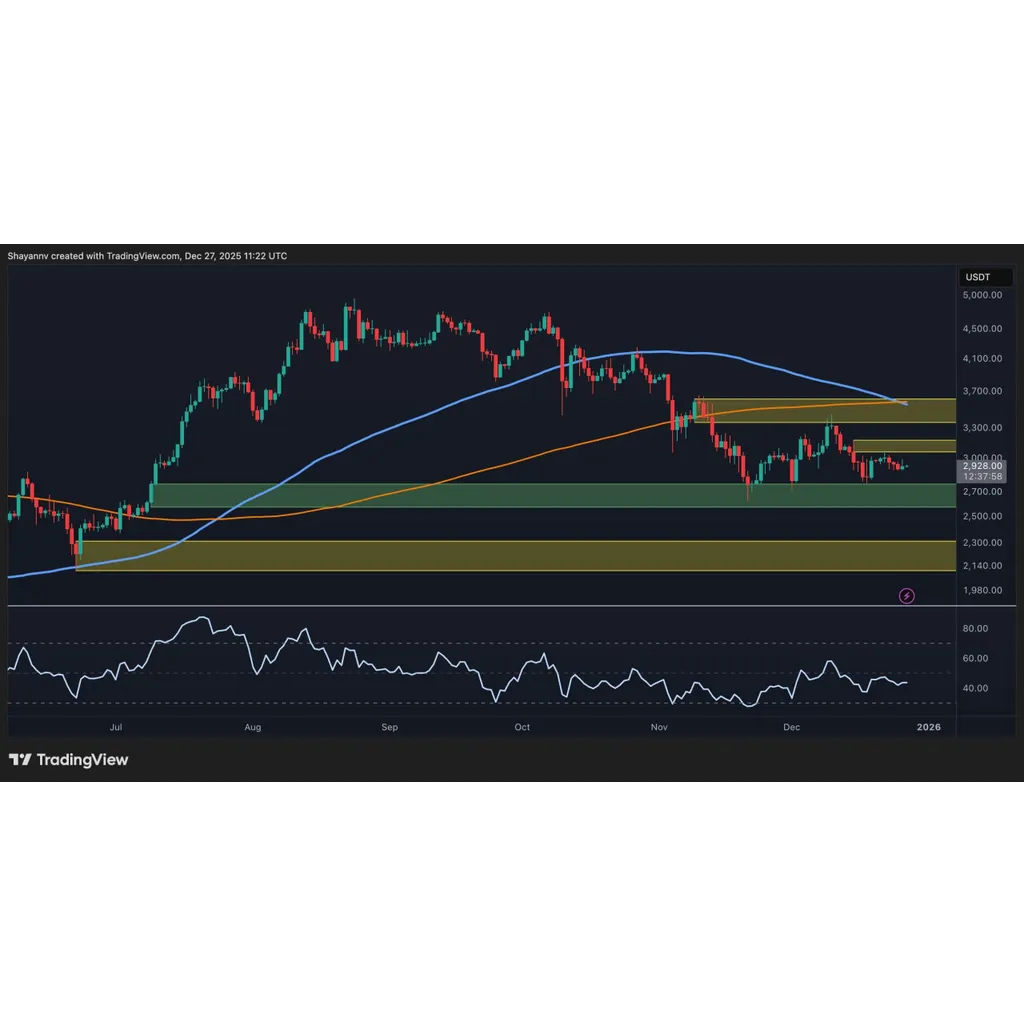
Task: Click the 2,140.00 price axis label
Action: click(x=982, y=566)
